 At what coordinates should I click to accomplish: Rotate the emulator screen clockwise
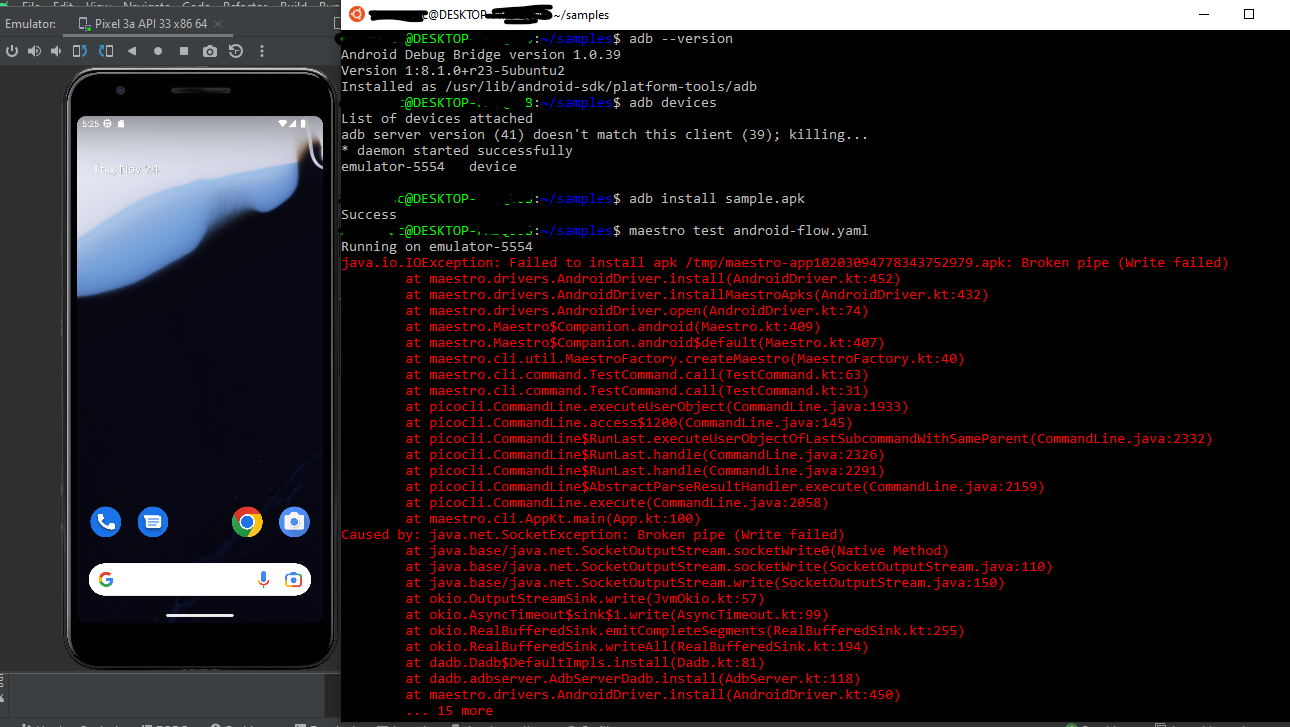[x=105, y=52]
